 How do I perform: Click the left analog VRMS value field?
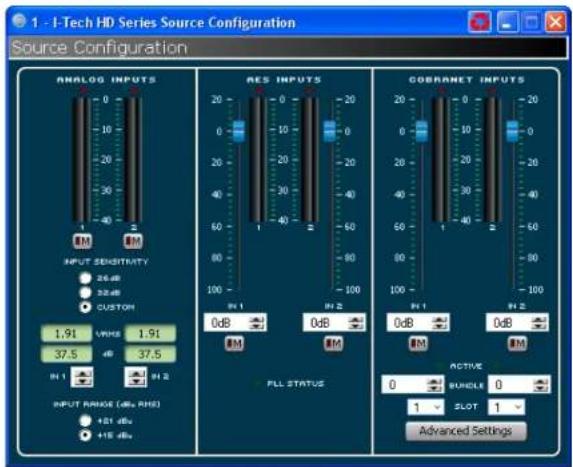click(66, 334)
